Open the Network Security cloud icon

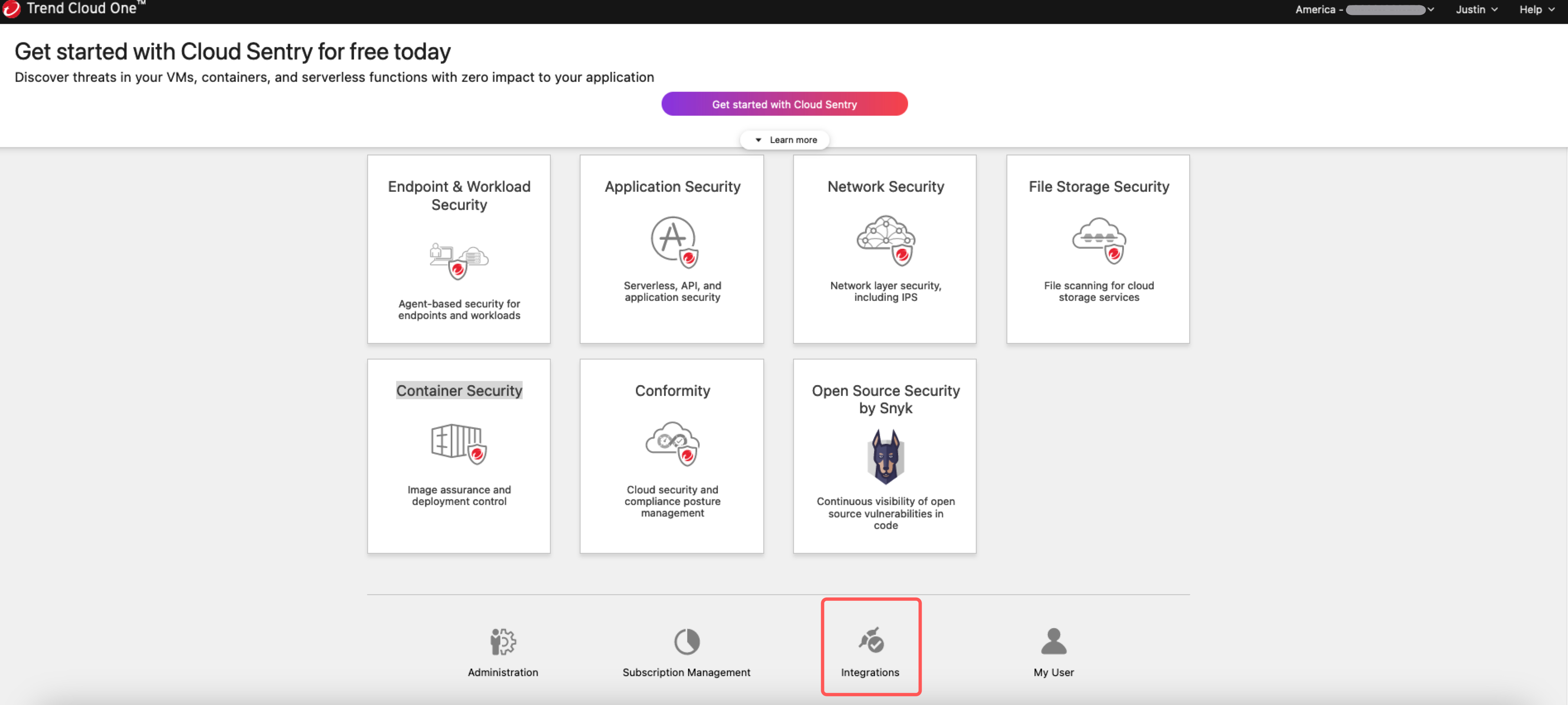tap(886, 240)
